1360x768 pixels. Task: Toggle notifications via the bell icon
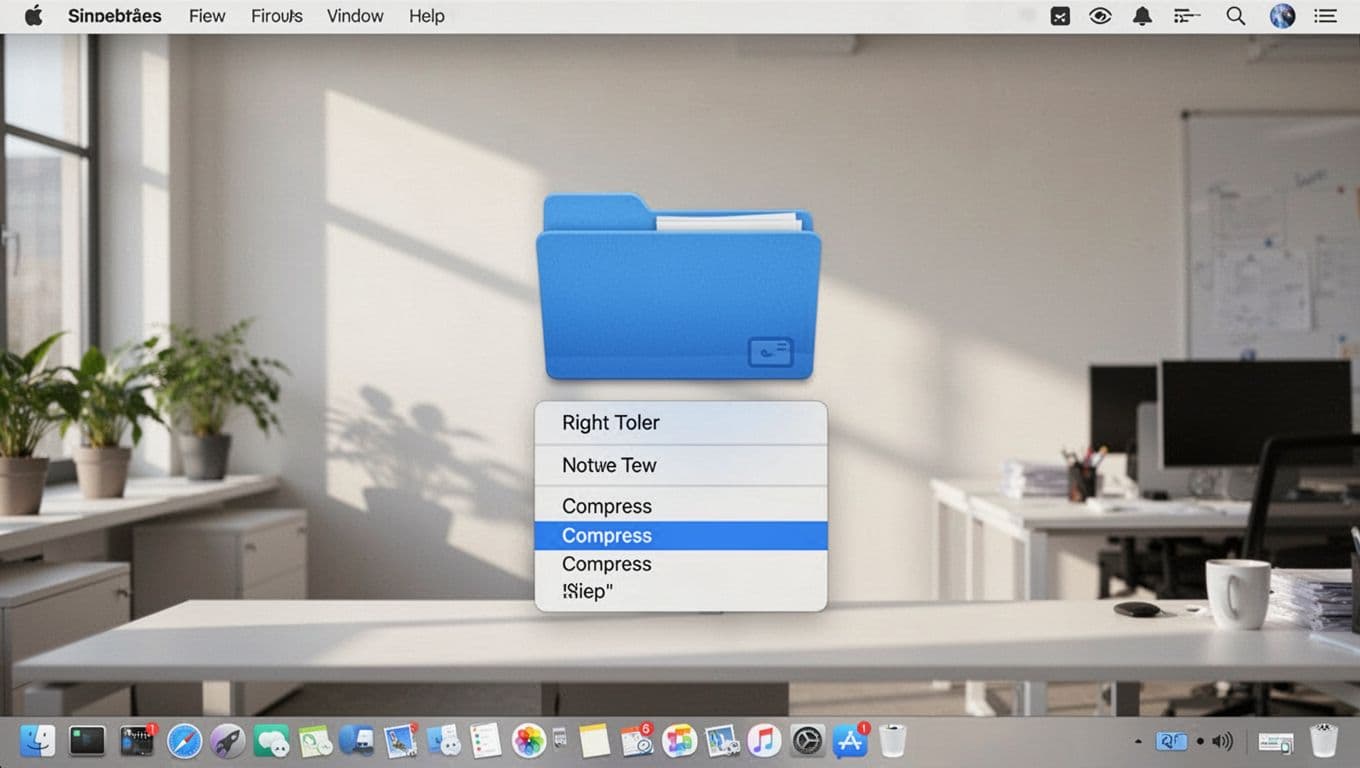(1143, 16)
